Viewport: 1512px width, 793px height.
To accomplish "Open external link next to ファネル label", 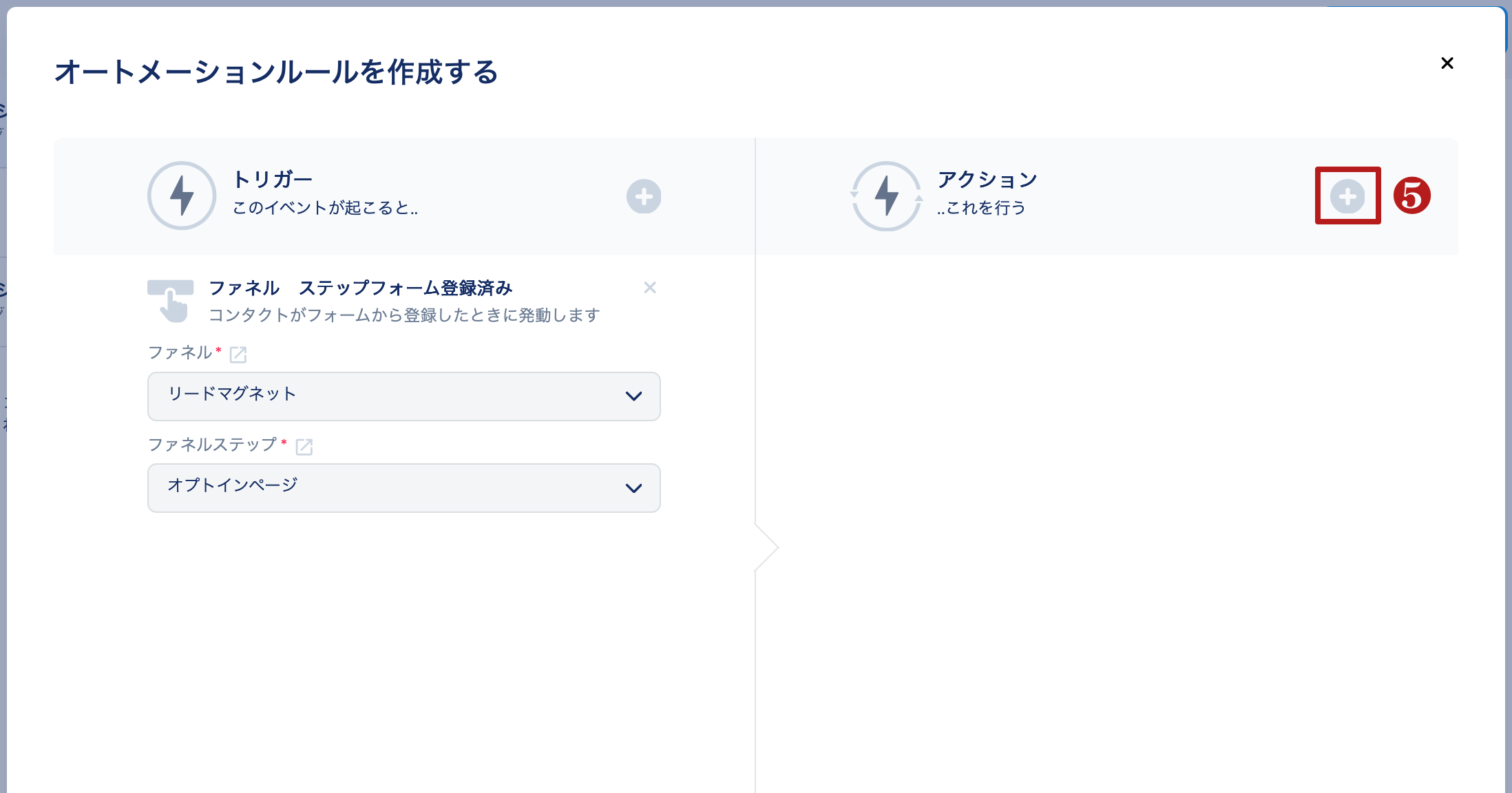I will pyautogui.click(x=238, y=355).
